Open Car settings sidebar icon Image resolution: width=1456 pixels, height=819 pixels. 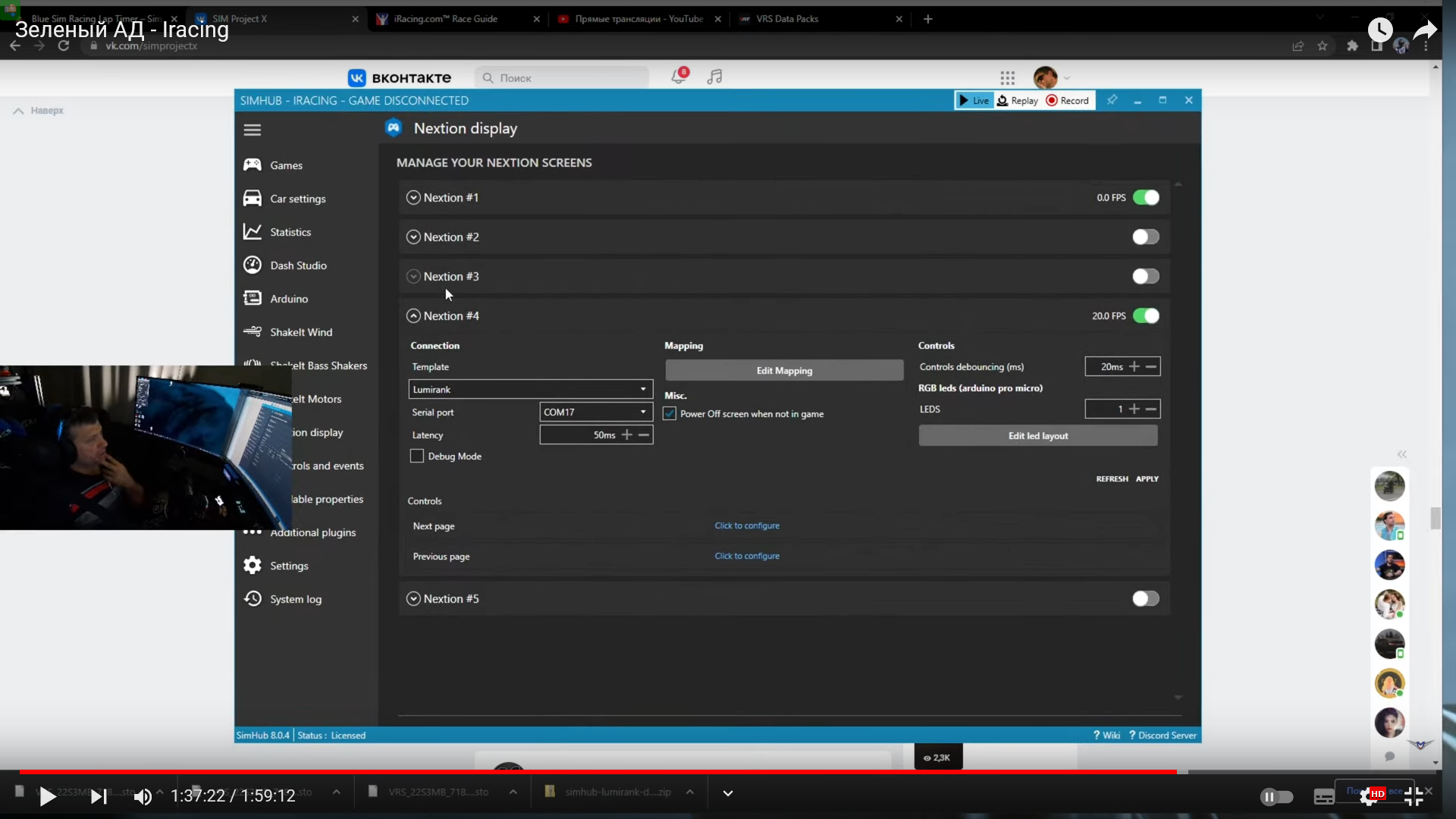pos(253,199)
